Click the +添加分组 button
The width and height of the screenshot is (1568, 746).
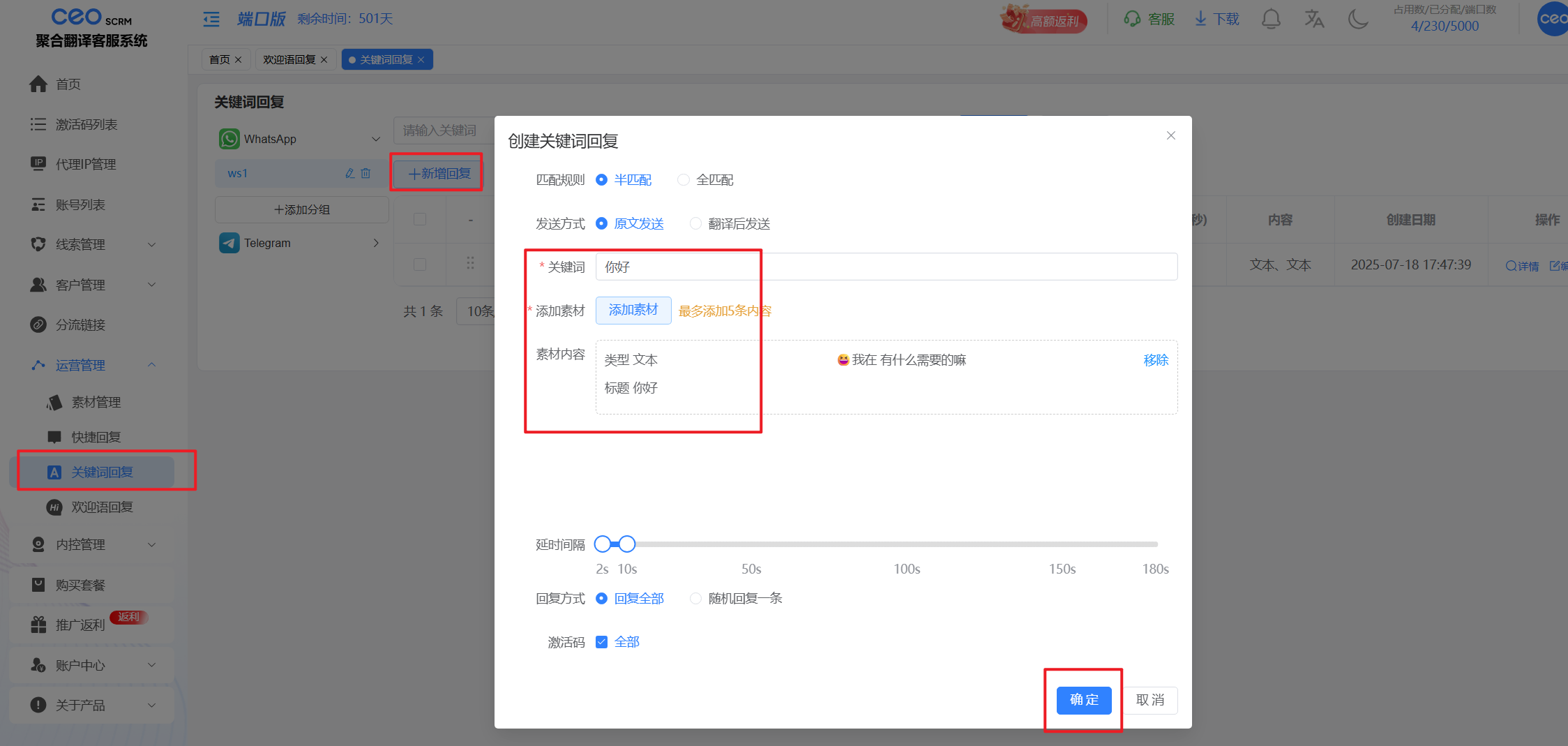tap(301, 209)
